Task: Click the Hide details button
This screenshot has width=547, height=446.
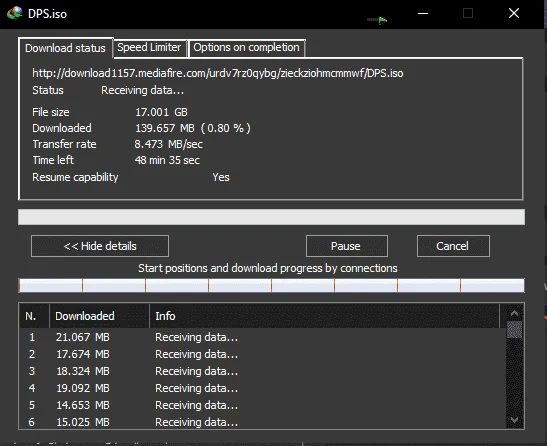Action: pyautogui.click(x=100, y=246)
